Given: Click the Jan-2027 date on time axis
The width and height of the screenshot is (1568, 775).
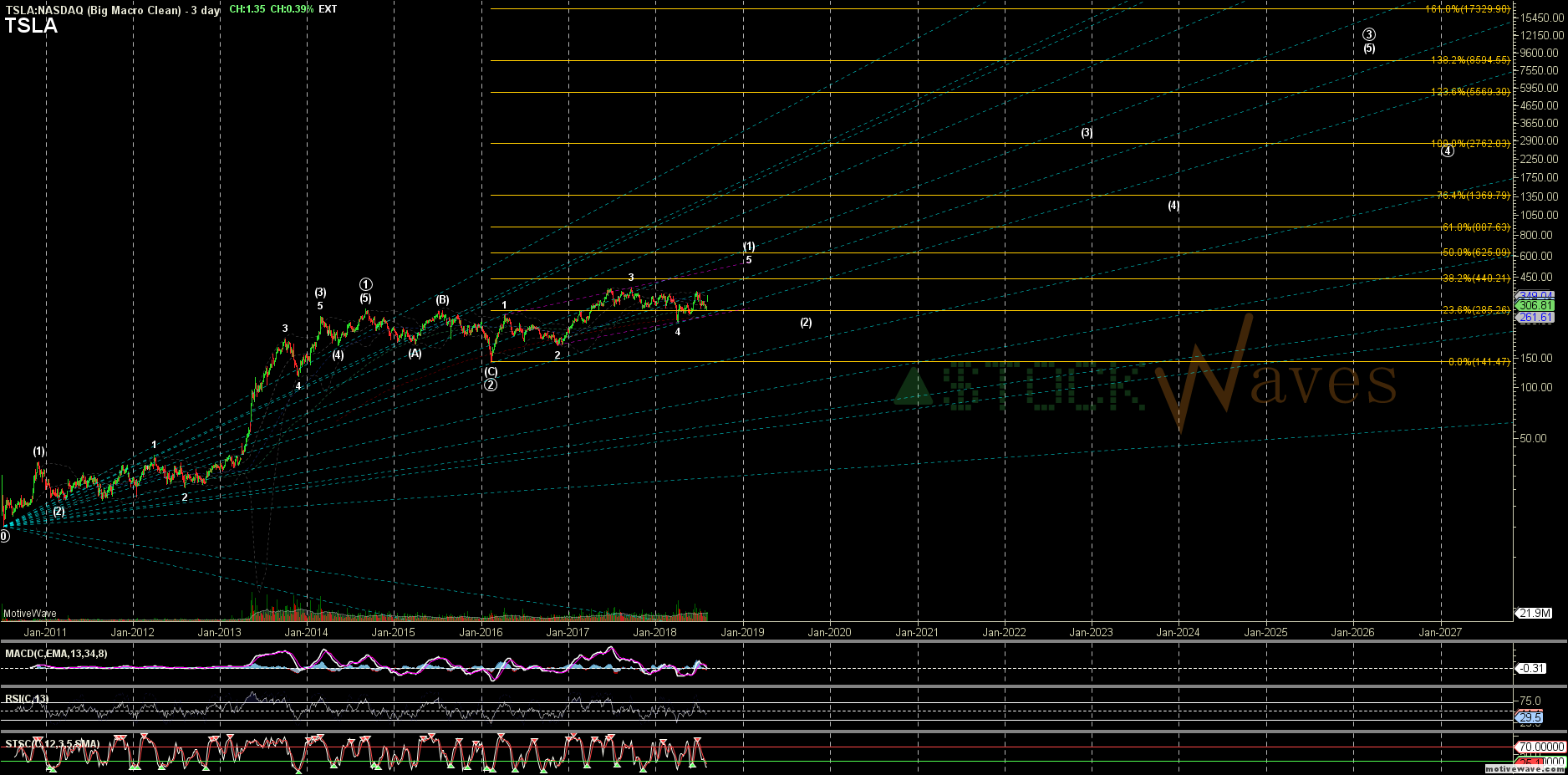Looking at the screenshot, I should click(x=1440, y=633).
